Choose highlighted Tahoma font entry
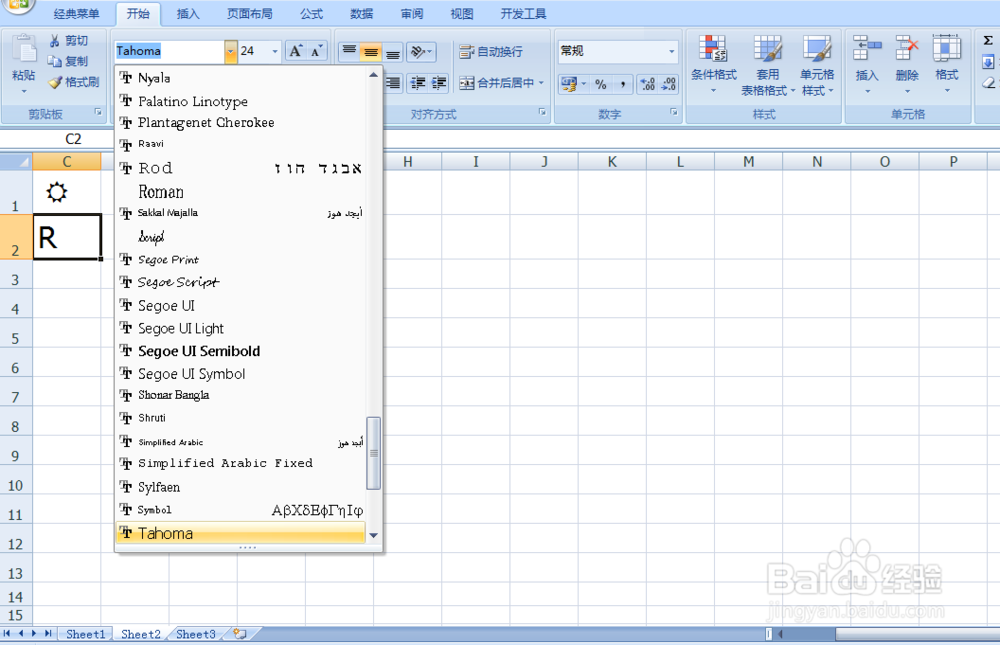This screenshot has width=1000, height=645. 241,533
